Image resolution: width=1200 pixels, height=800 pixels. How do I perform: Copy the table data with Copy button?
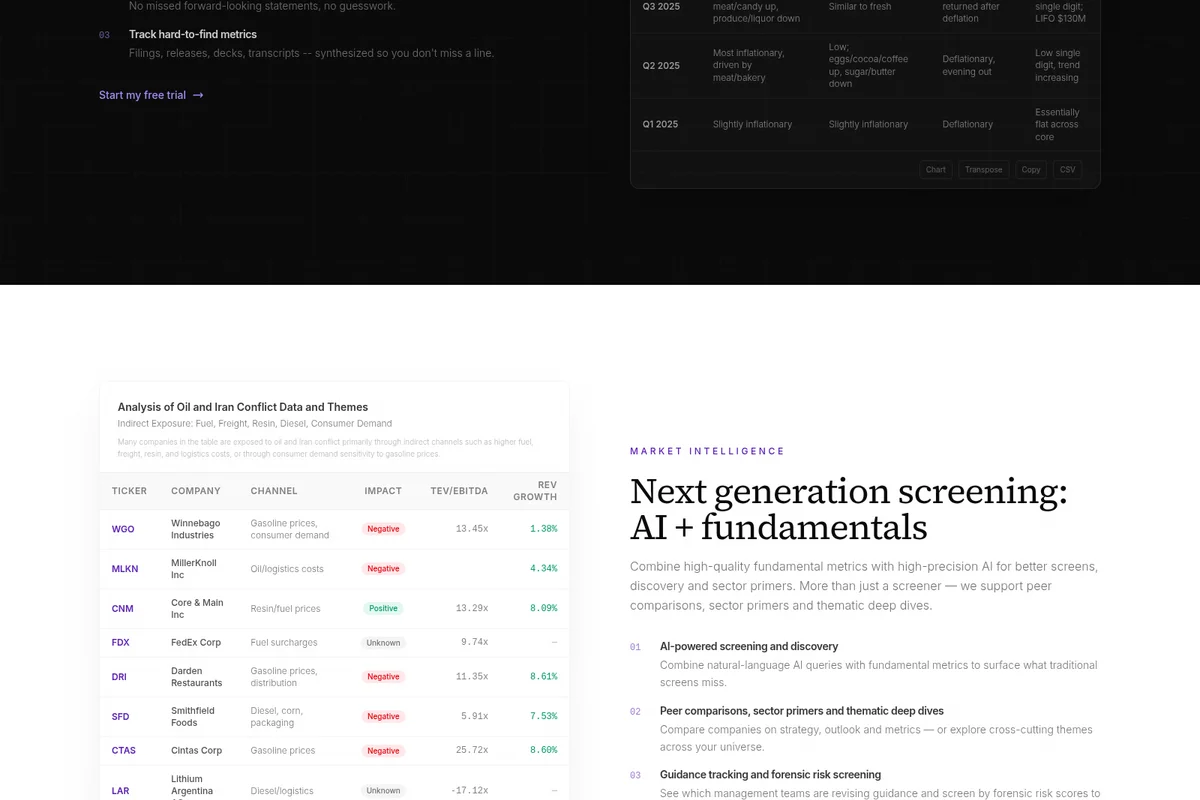(1031, 169)
